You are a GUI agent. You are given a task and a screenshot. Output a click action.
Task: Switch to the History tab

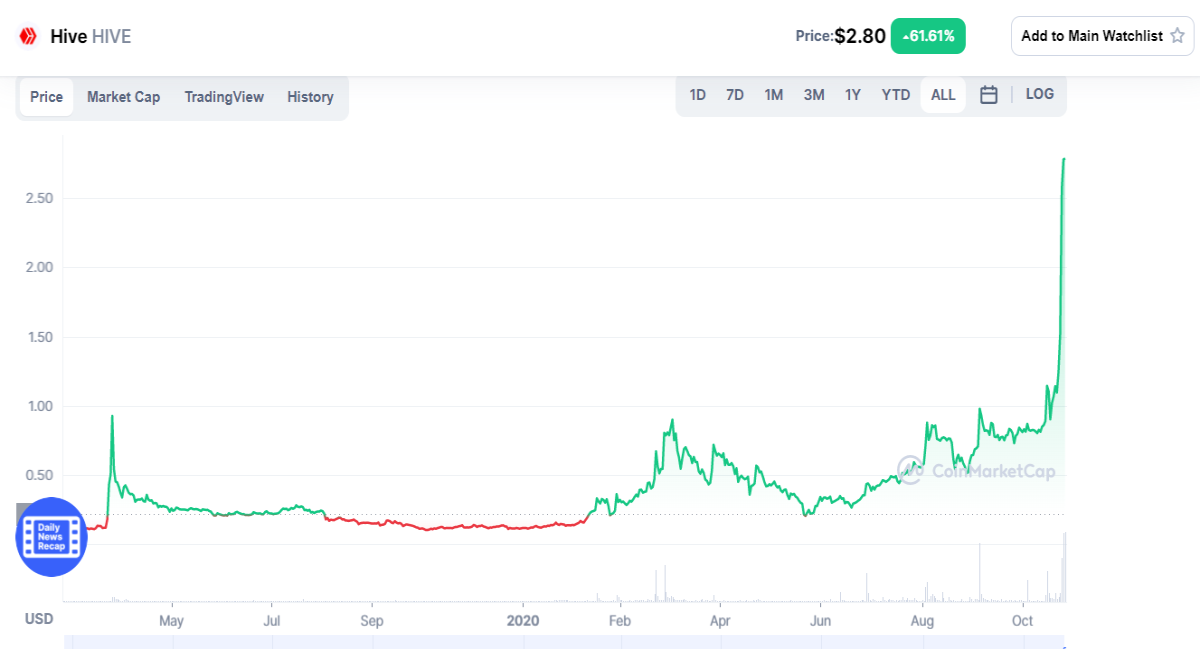click(310, 97)
